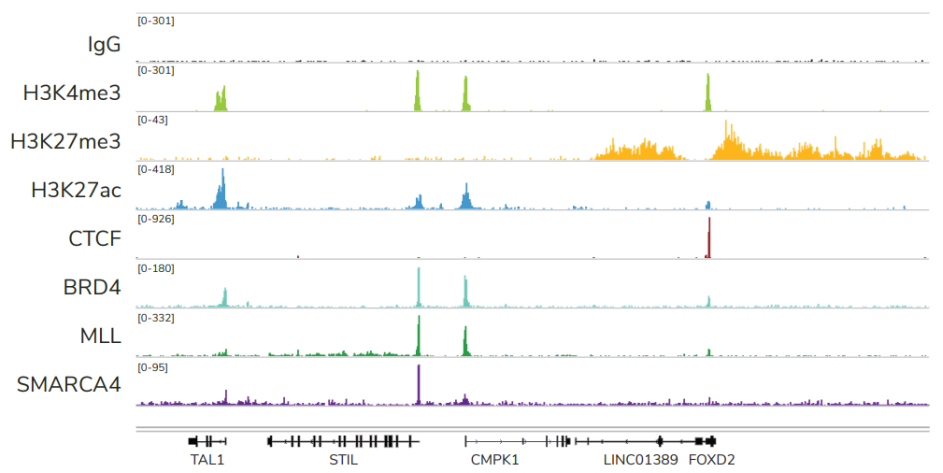Click the TAL1 gene model
Viewport: 943px width, 473px height.
207,442
